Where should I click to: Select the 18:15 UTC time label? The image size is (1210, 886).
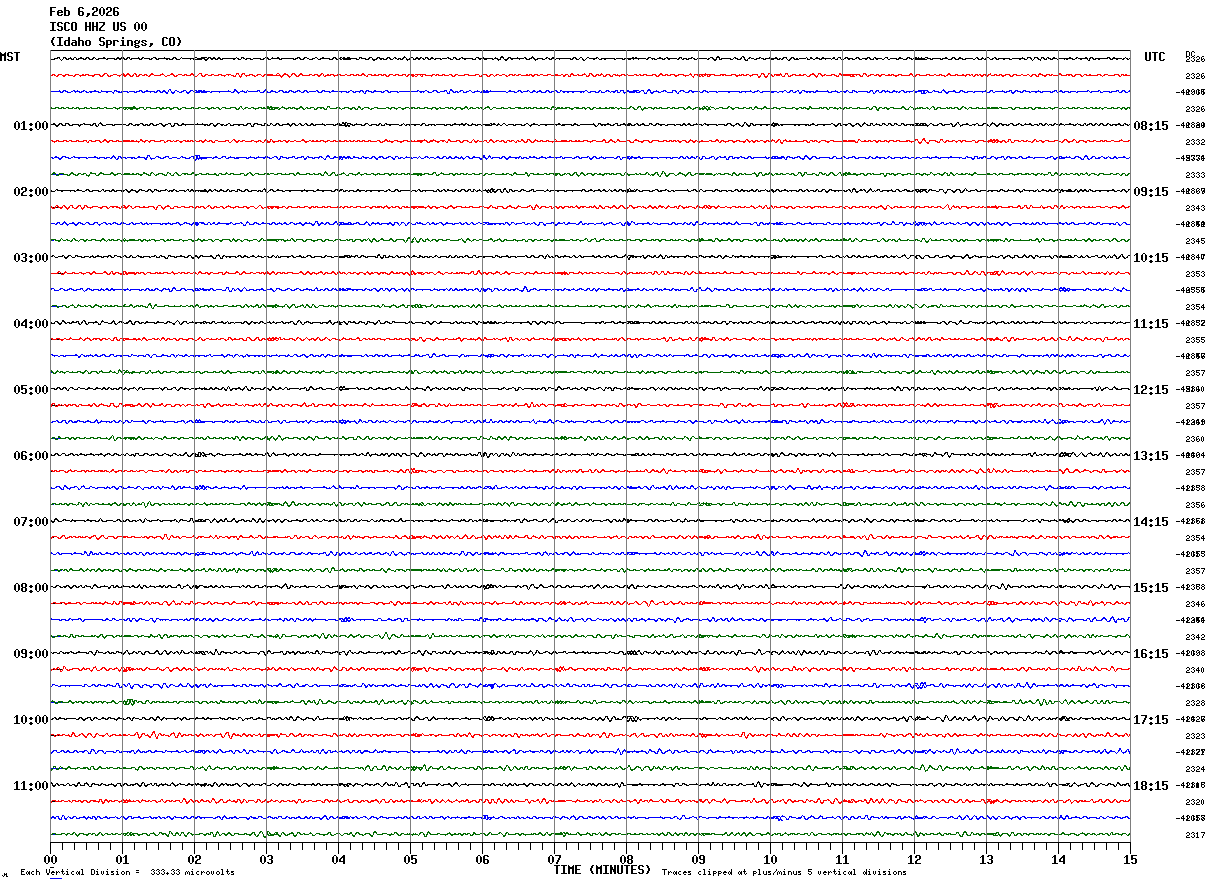point(1150,786)
